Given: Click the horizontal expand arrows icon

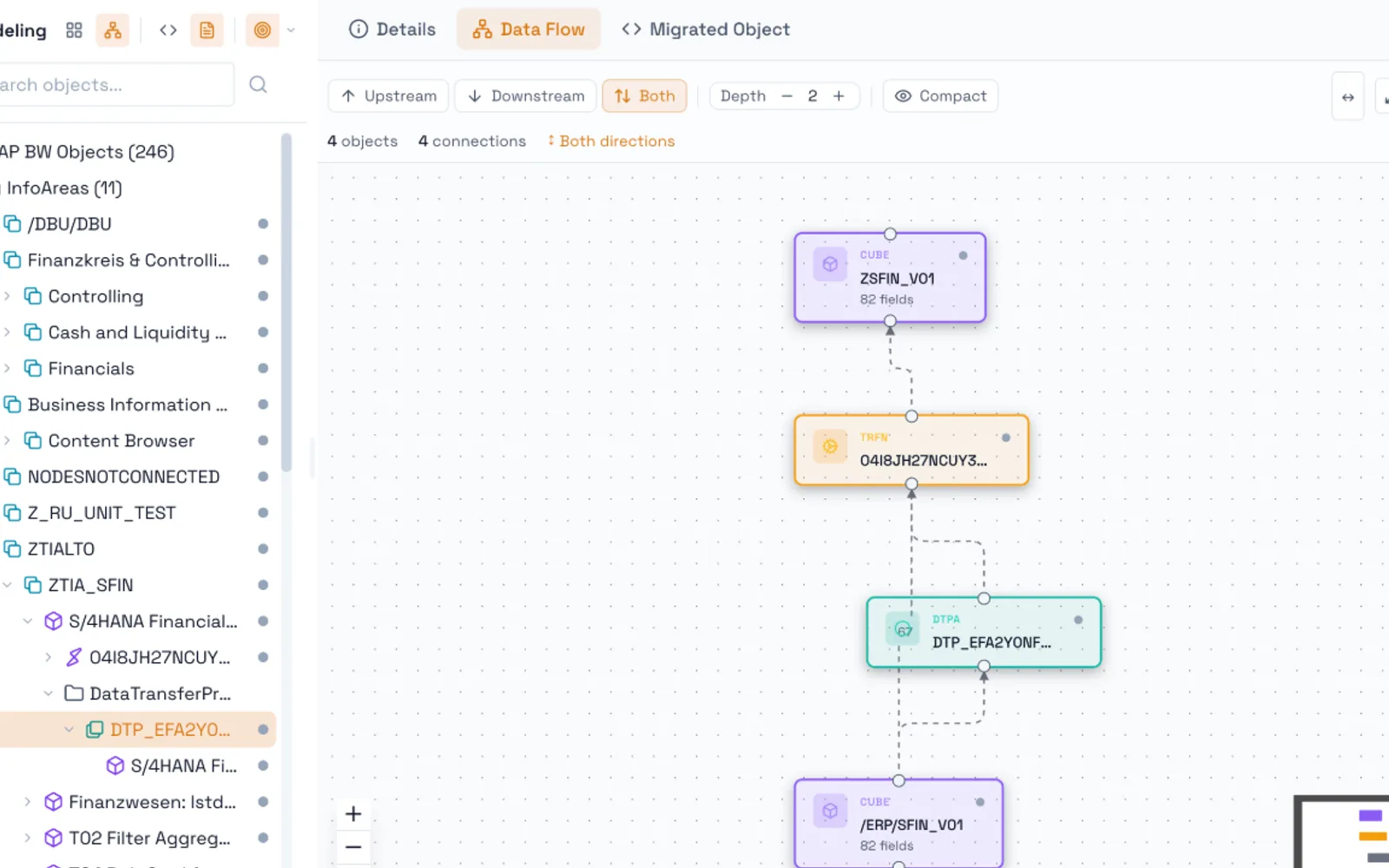Looking at the screenshot, I should point(1347,96).
